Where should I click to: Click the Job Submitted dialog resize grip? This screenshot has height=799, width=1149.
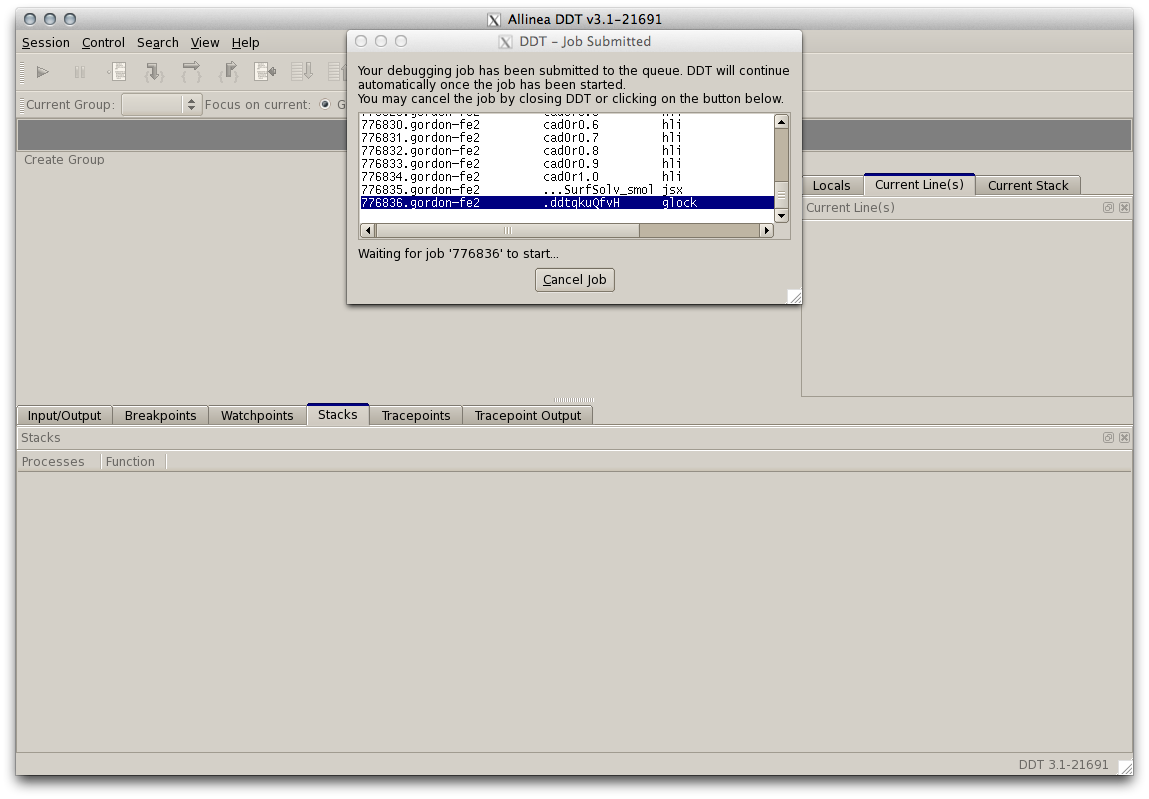pos(794,296)
